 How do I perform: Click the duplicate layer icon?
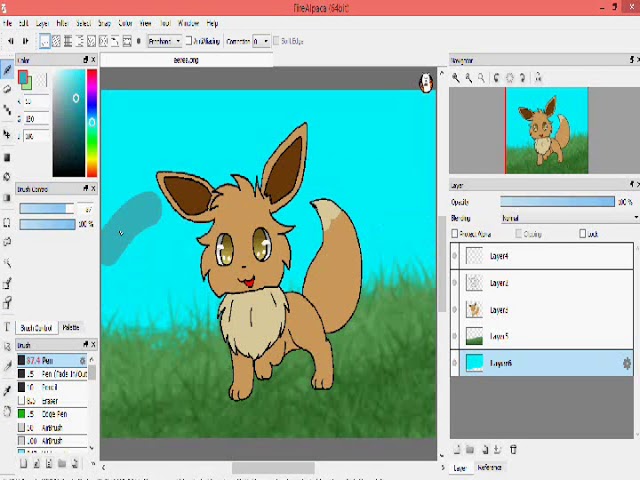pos(484,450)
